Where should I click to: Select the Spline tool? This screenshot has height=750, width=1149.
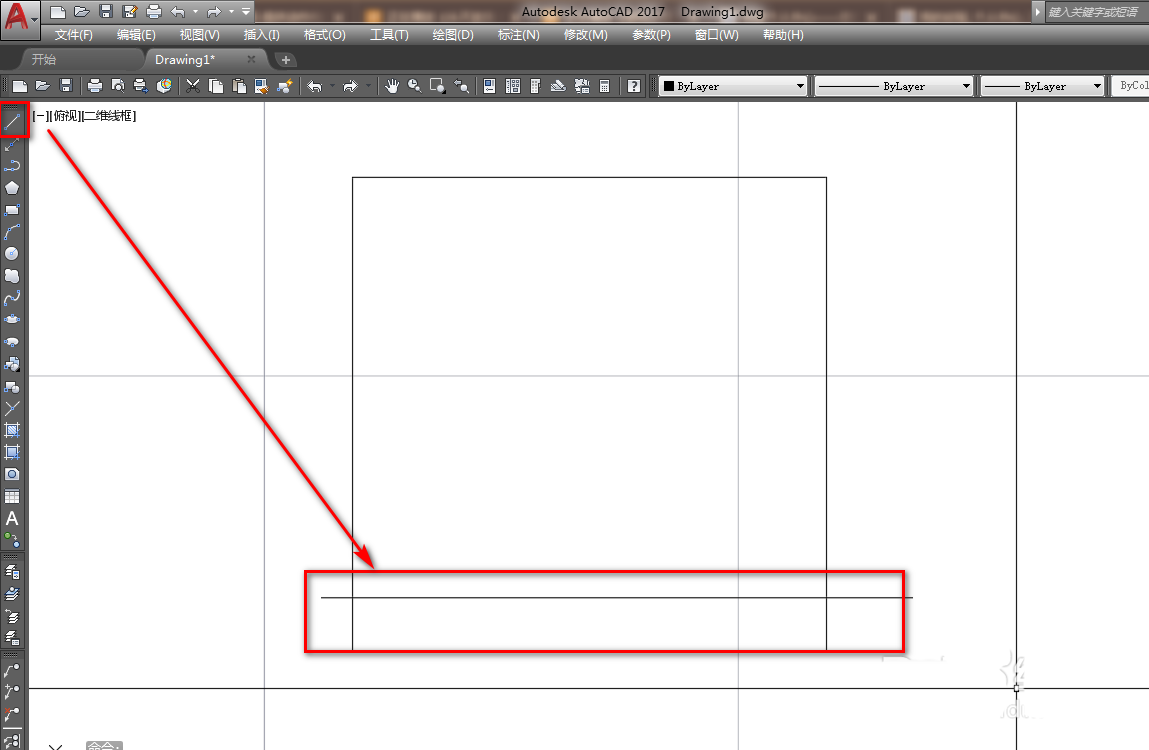12,298
